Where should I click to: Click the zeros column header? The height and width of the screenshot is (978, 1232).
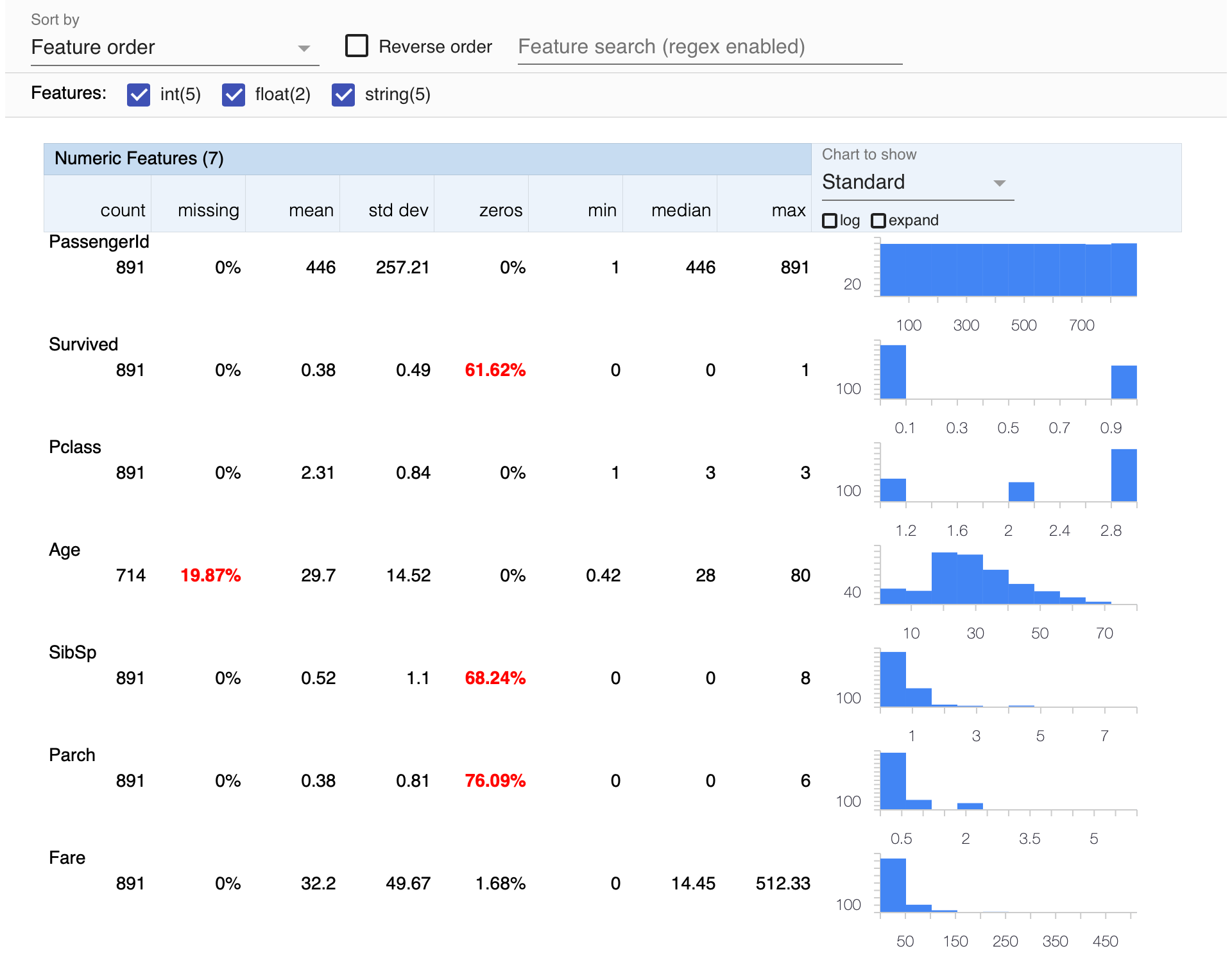point(501,210)
